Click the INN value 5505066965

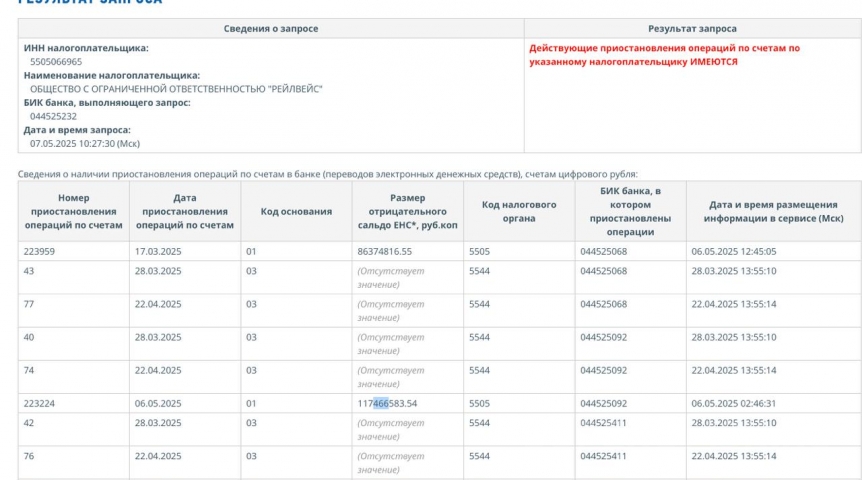point(56,61)
